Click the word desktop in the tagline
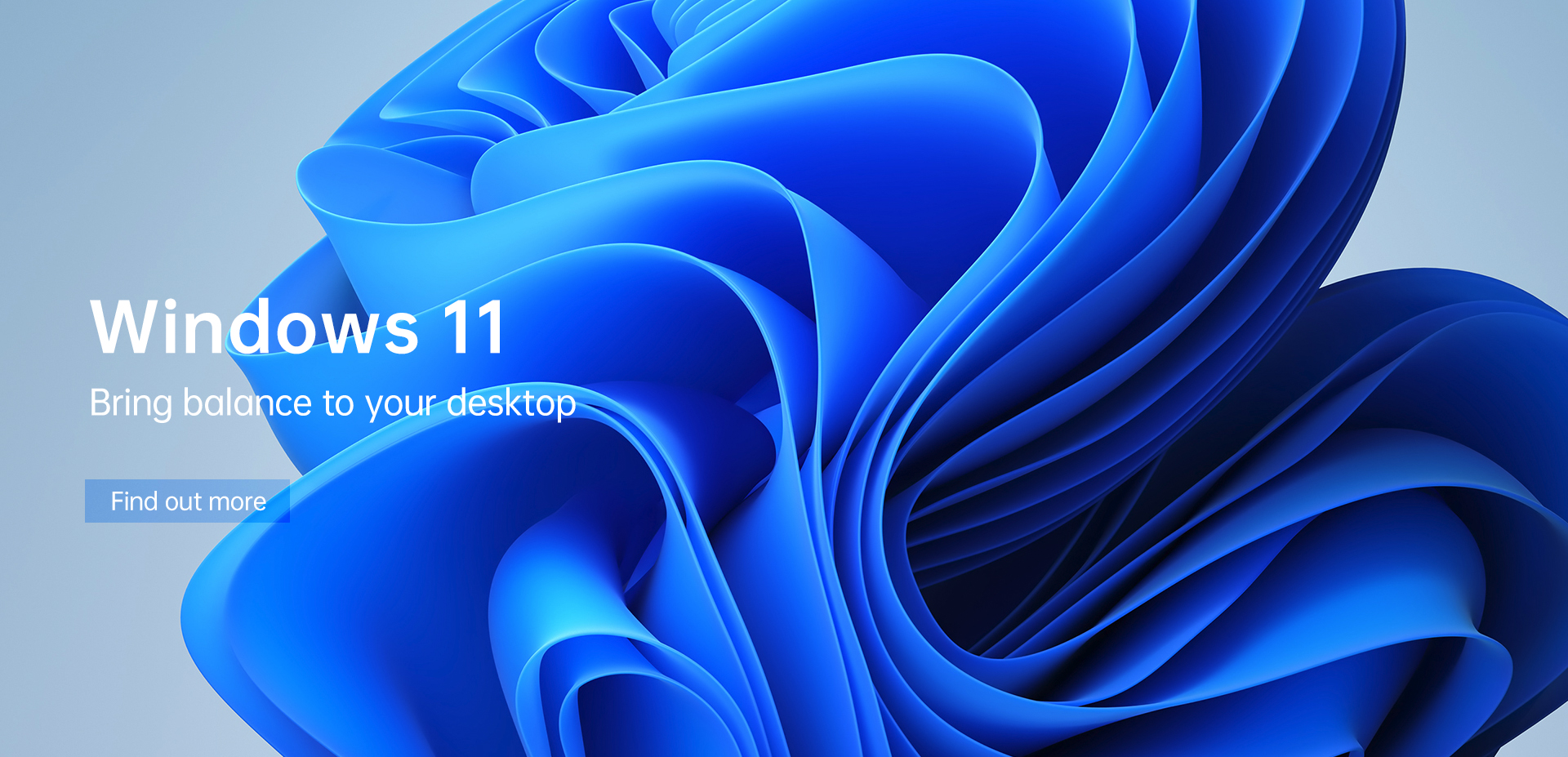Image resolution: width=1568 pixels, height=757 pixels. pos(511,403)
